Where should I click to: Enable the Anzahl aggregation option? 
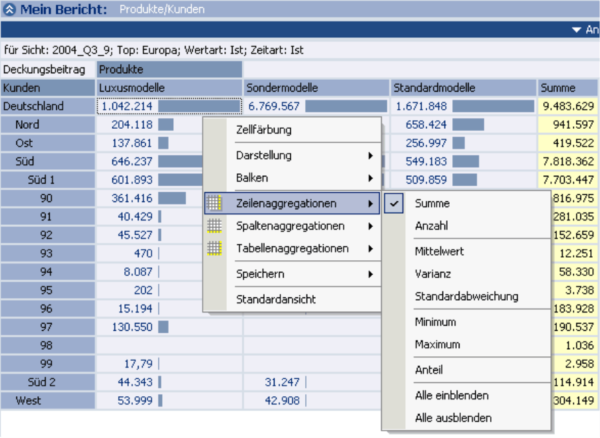coord(431,227)
